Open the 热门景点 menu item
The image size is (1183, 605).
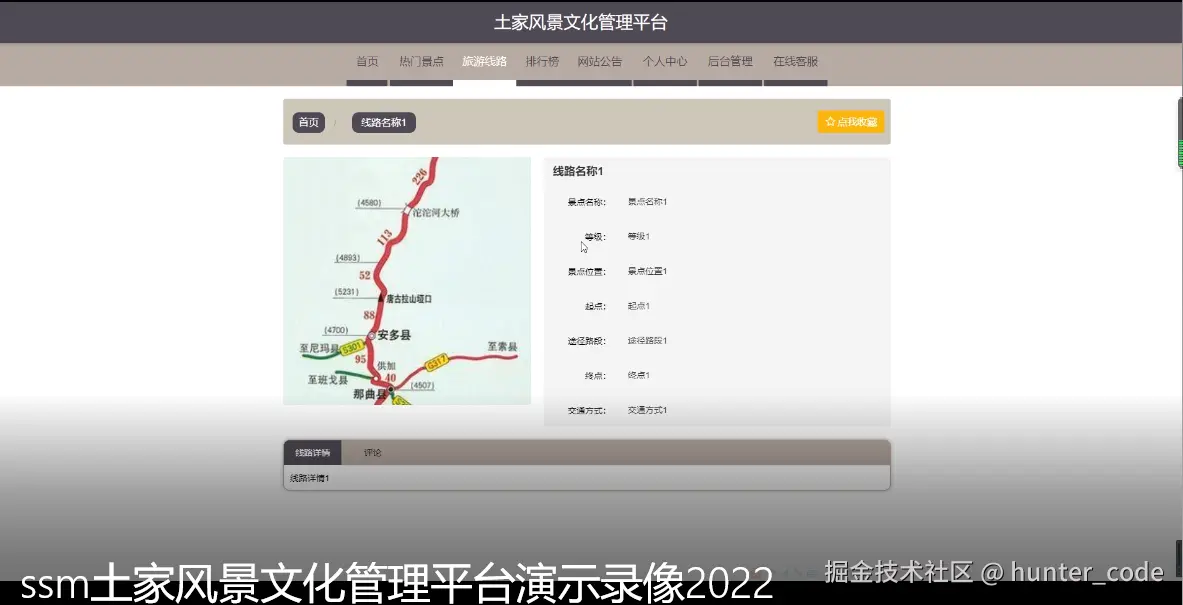click(421, 62)
